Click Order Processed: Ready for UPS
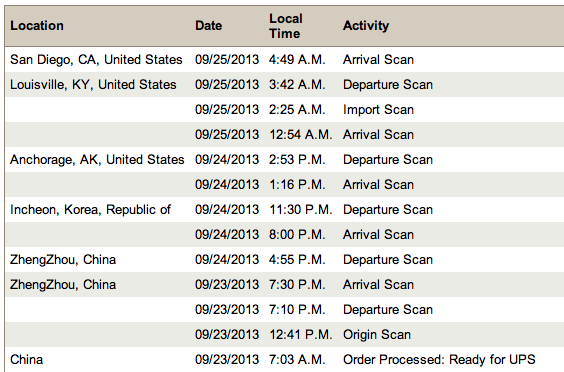Image resolution: width=564 pixels, height=372 pixels. (439, 359)
